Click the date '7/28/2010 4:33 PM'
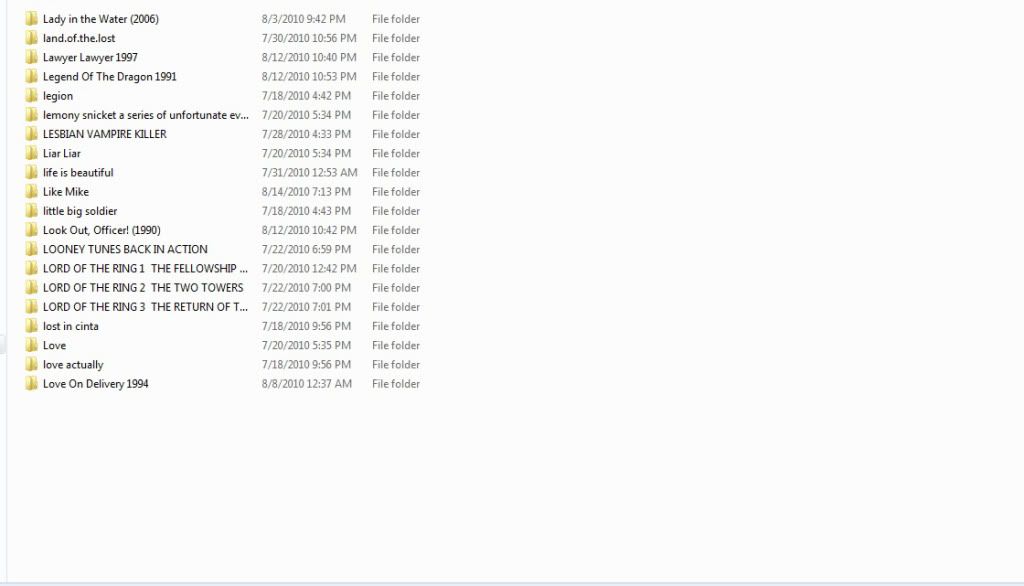The width and height of the screenshot is (1024, 586). [x=306, y=134]
